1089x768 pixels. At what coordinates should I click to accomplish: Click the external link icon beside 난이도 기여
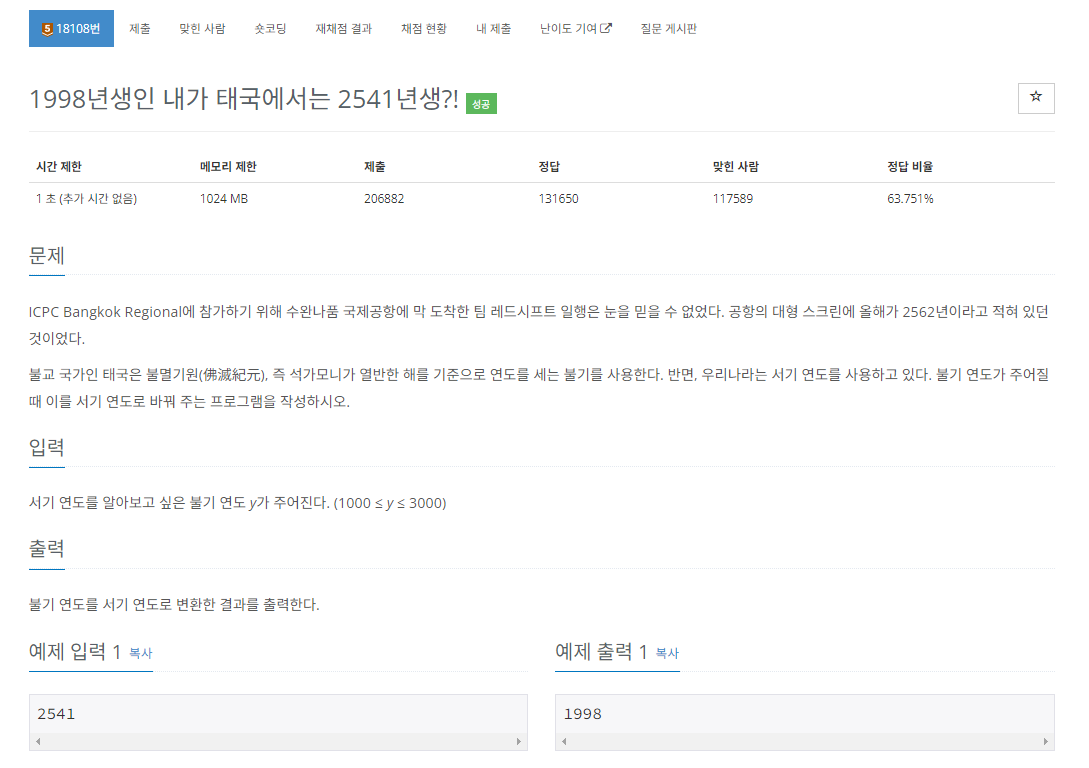click(606, 28)
